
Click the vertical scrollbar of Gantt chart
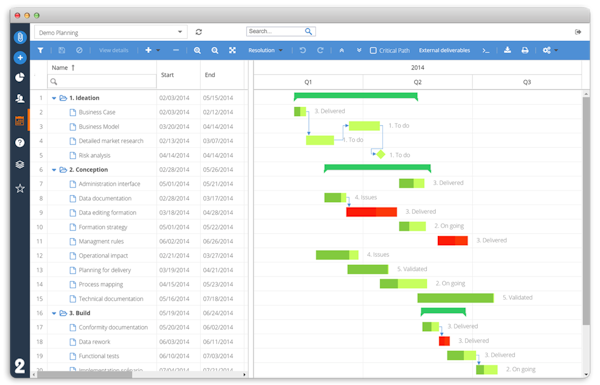(586, 210)
